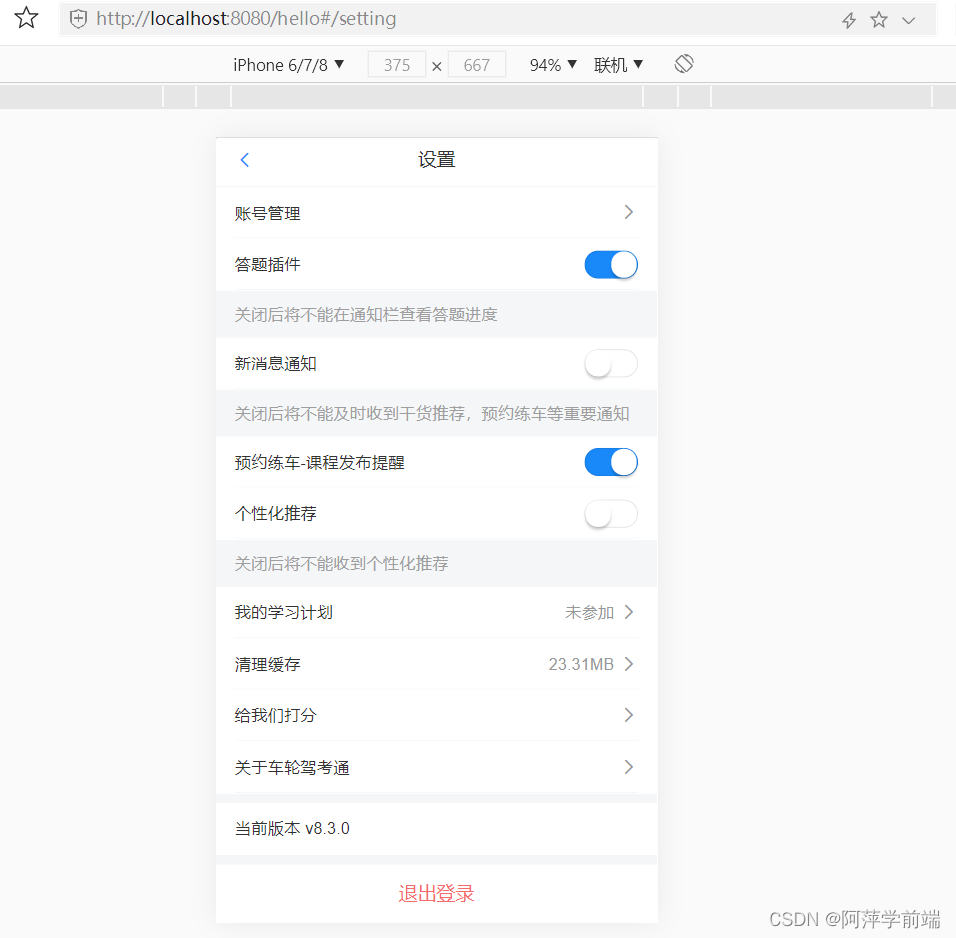Click the shield icon inside the address bar
Viewport: 956px width, 938px height.
(78, 18)
